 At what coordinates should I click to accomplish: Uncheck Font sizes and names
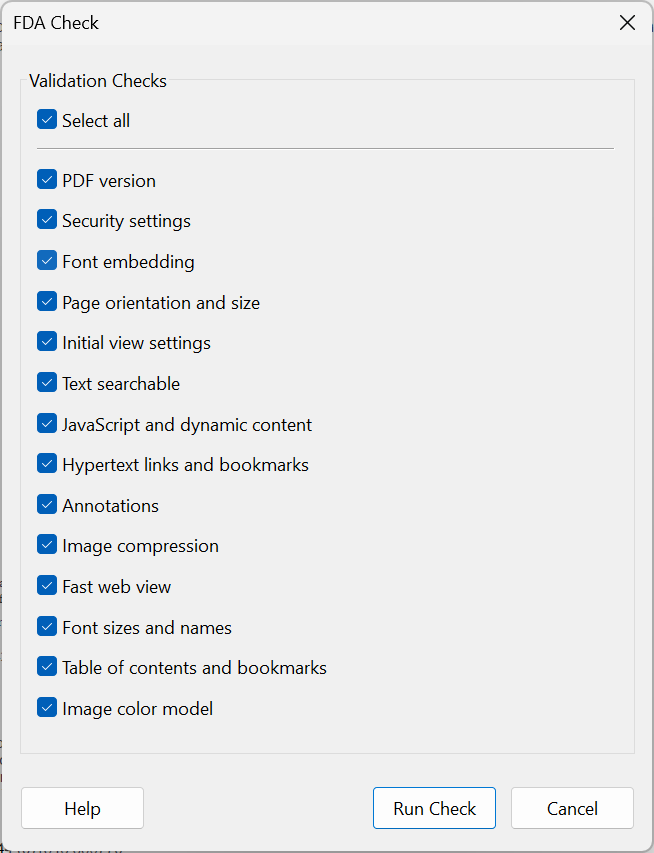coord(46,626)
